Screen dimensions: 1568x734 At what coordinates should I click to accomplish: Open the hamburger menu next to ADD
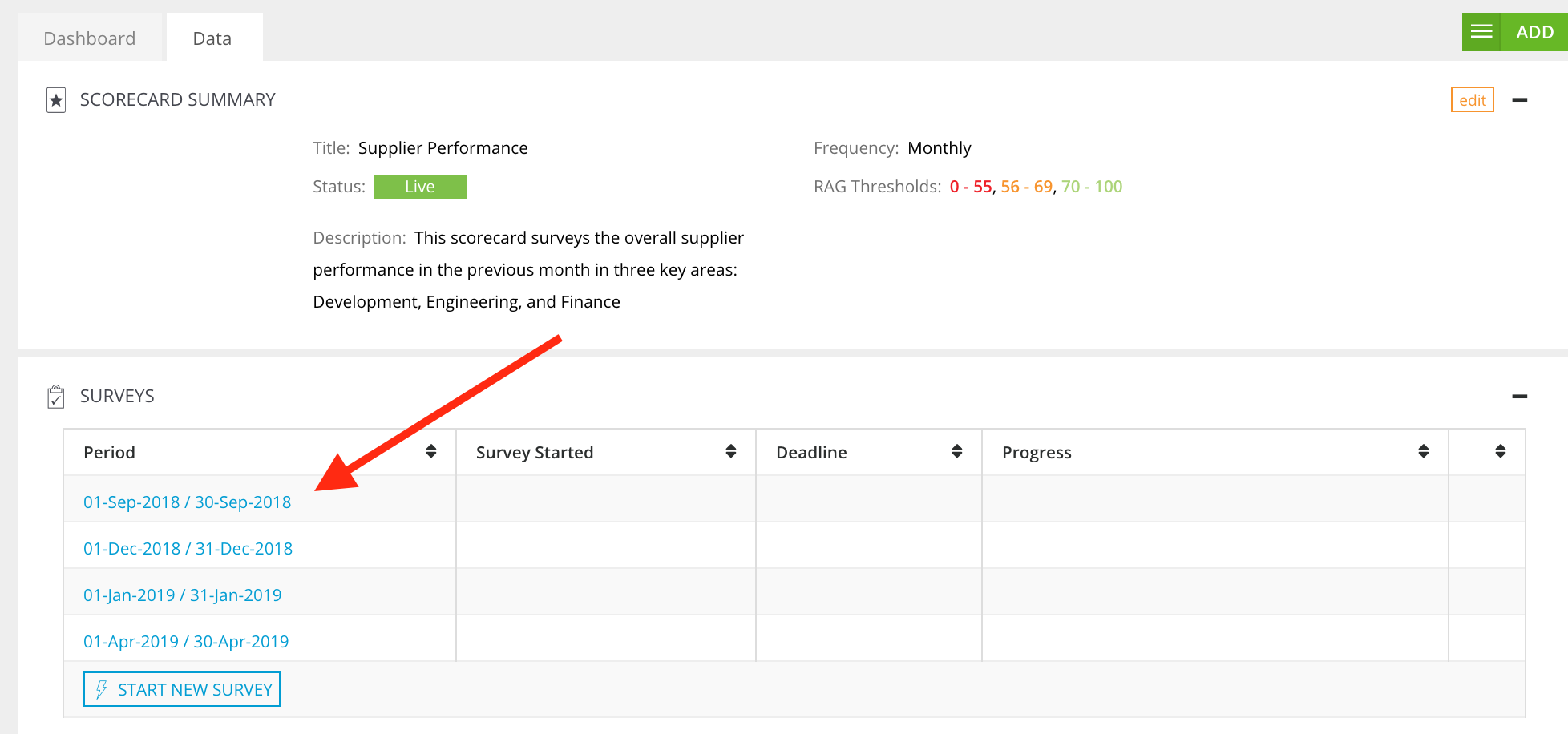pyautogui.click(x=1481, y=32)
